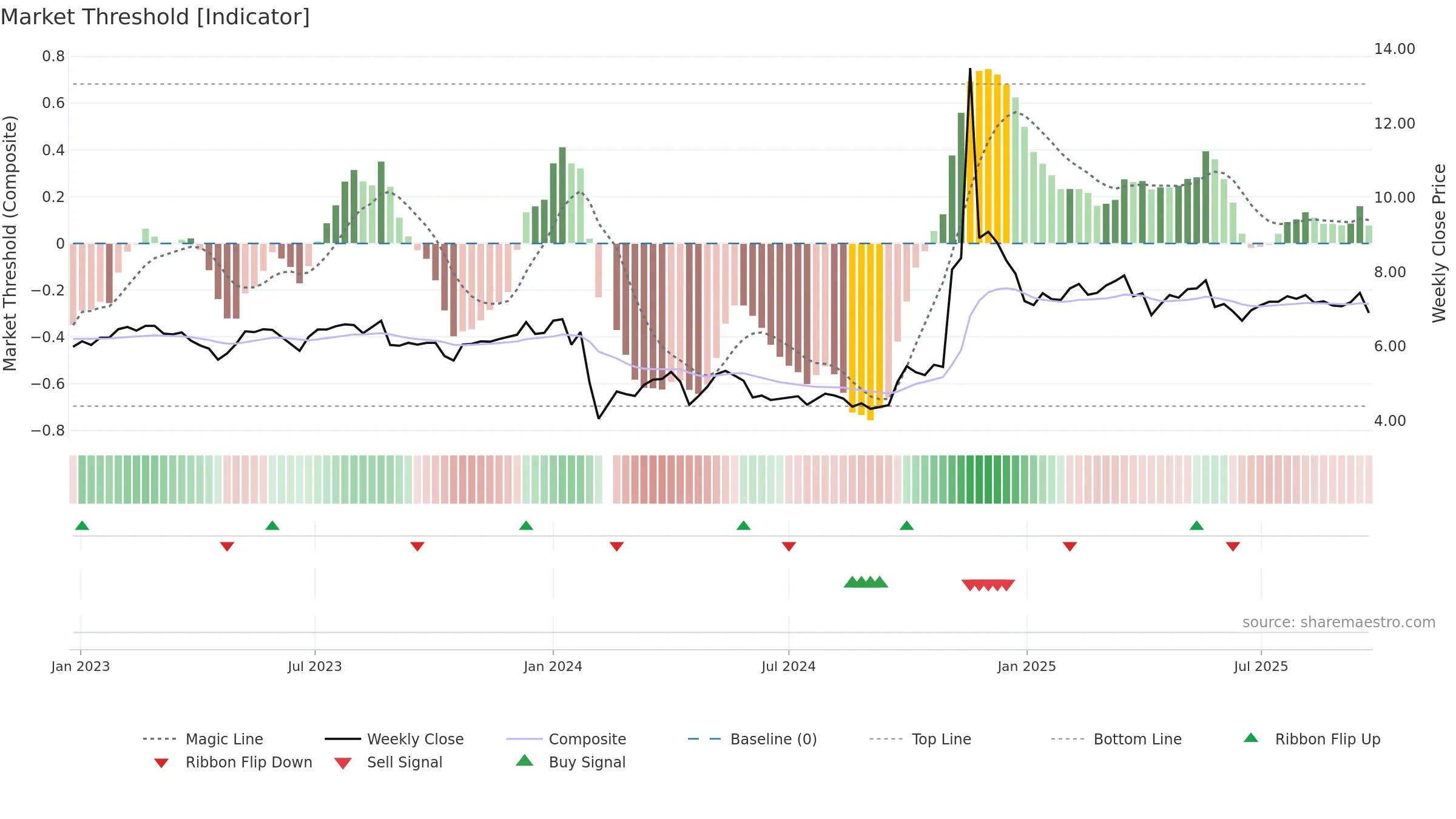Click the 4.00 right axis tick
Screen dimensions: 1456x819
tap(1390, 420)
